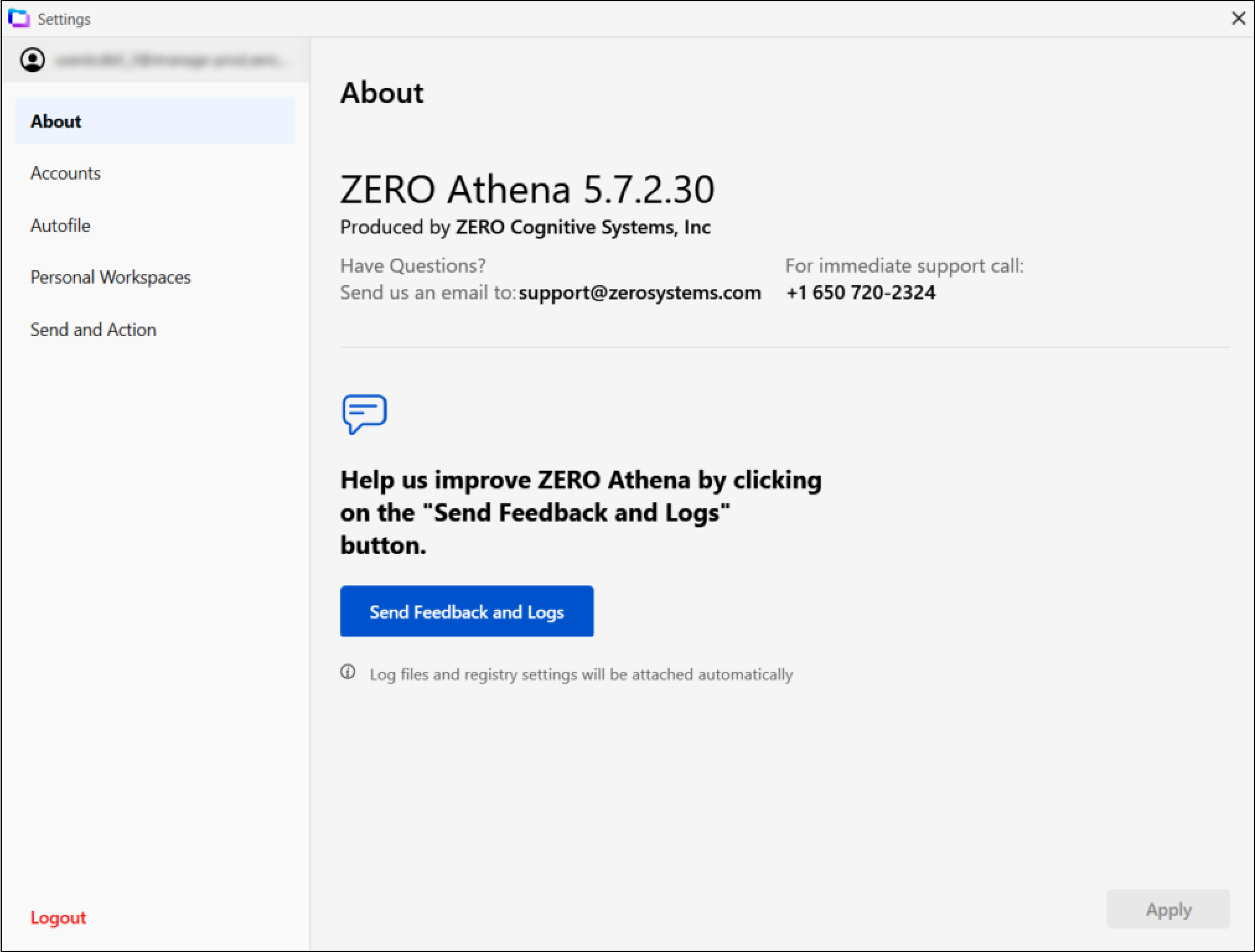
Task: Click 'Log files and registry settings' note text
Action: (581, 674)
